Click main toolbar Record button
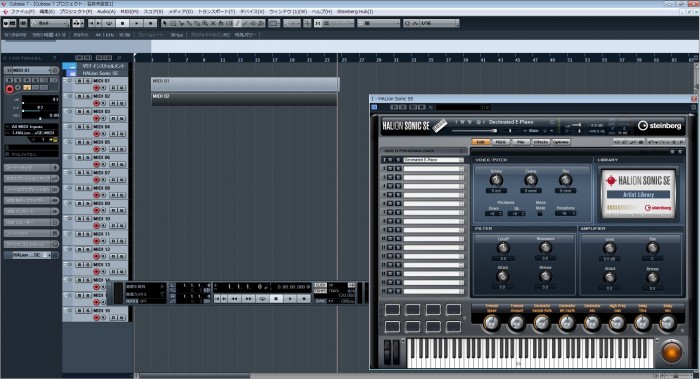700x379 pixels. (150, 23)
